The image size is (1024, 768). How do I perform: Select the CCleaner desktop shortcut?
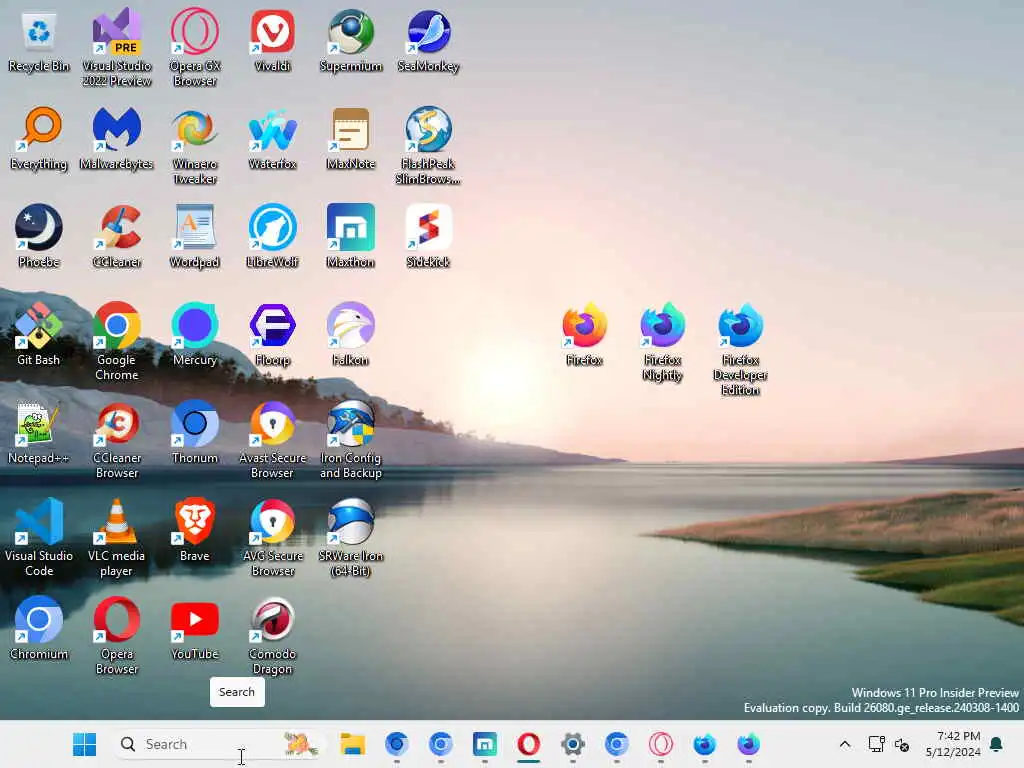coord(117,236)
